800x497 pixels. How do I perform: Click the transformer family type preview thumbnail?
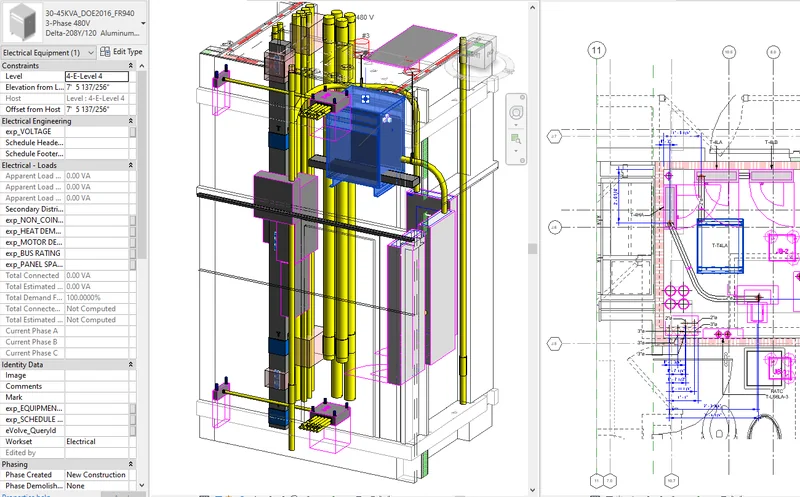[x=22, y=22]
